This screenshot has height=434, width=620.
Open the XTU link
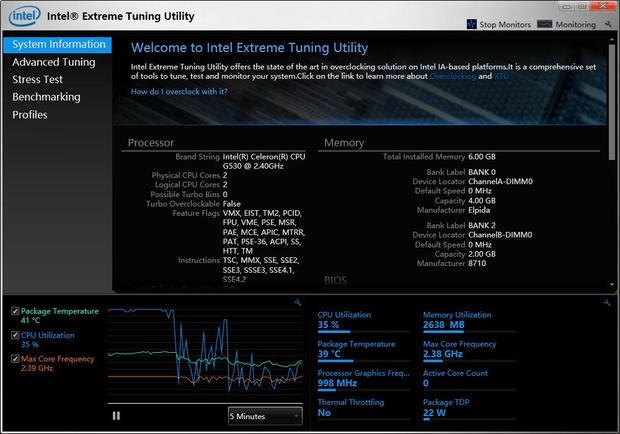coord(501,76)
